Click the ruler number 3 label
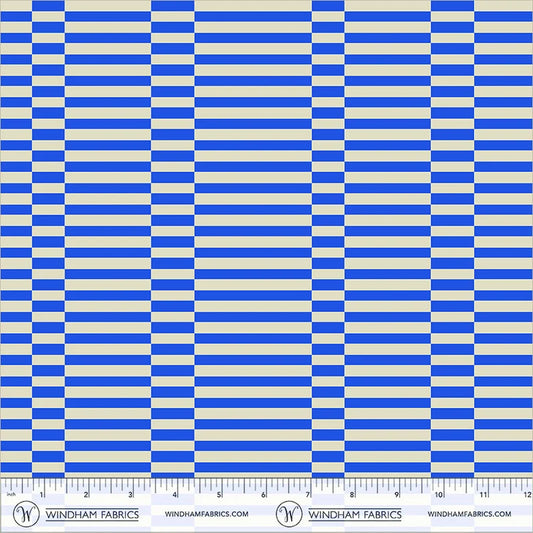 (130, 495)
